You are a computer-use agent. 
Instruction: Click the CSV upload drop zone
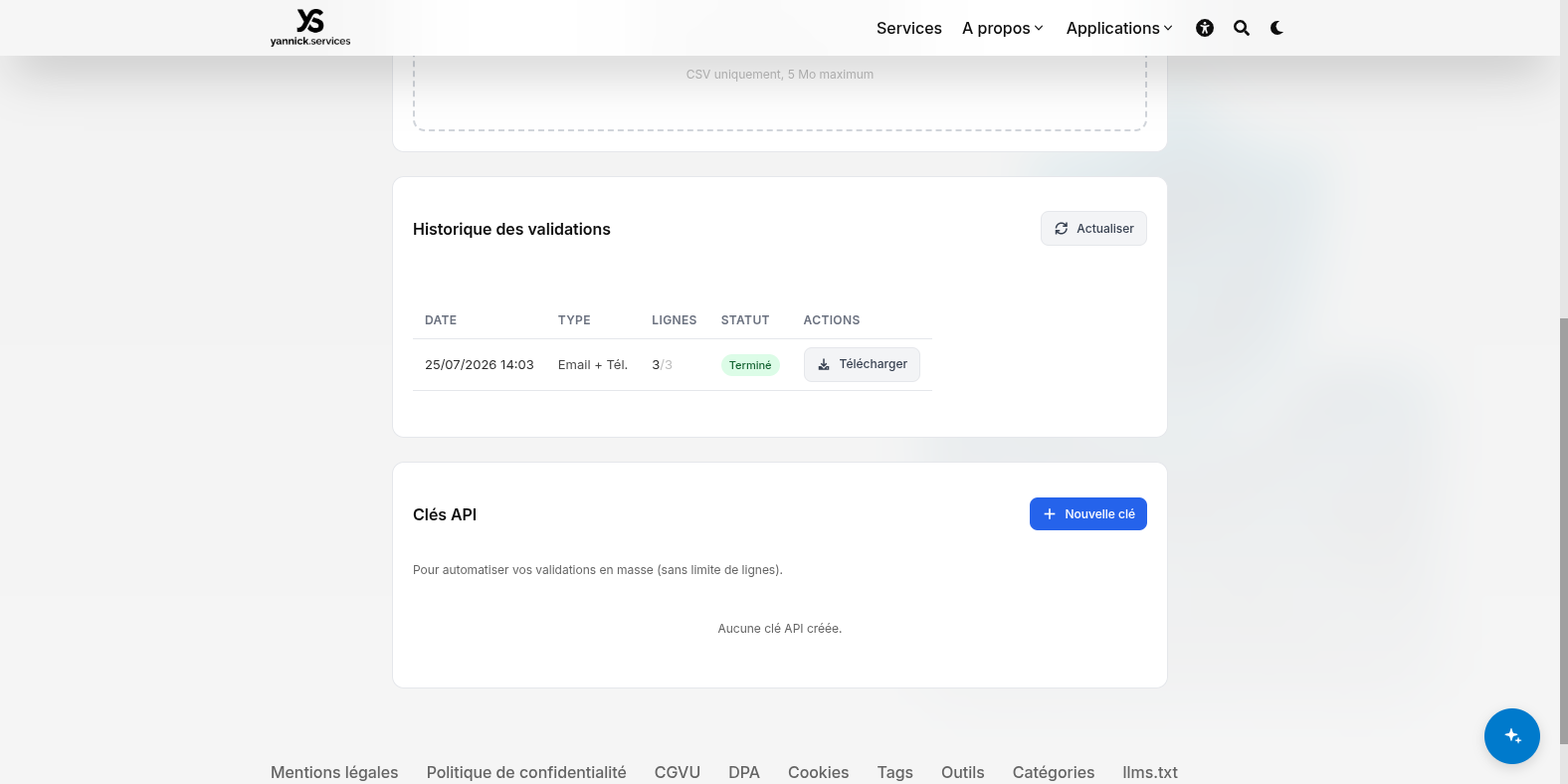point(780,95)
